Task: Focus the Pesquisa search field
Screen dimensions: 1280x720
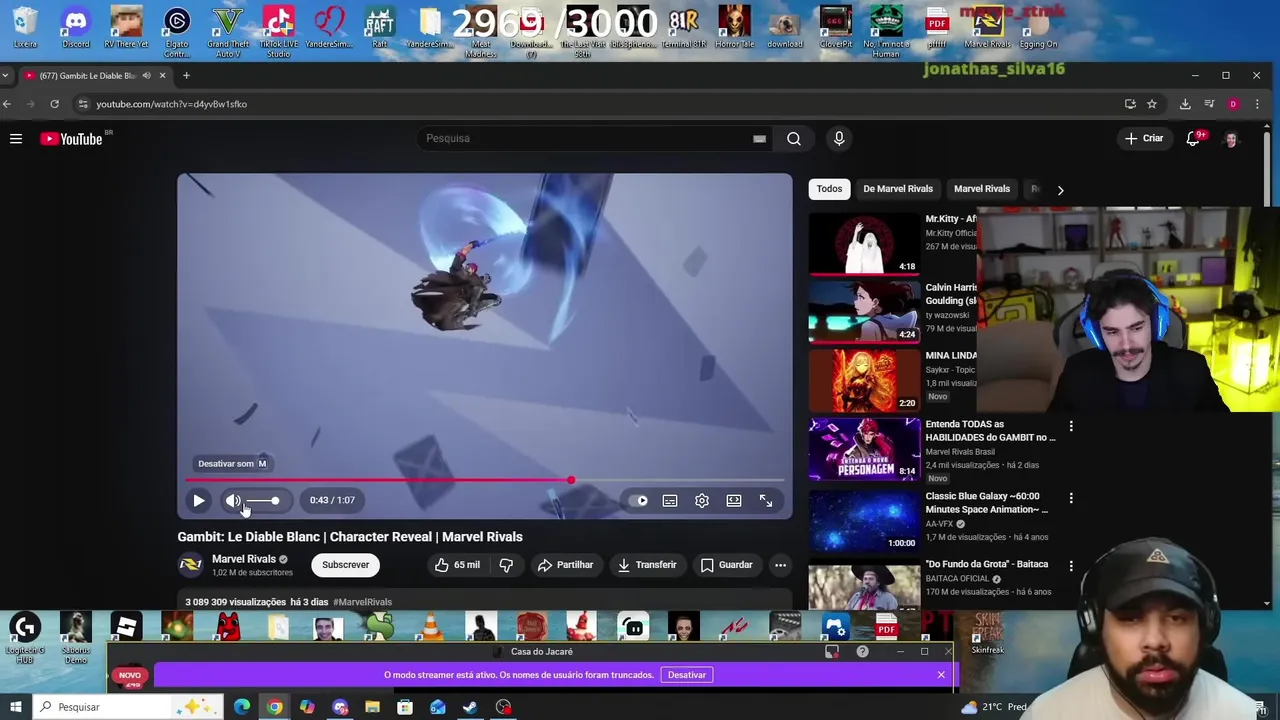Action: 585,138
